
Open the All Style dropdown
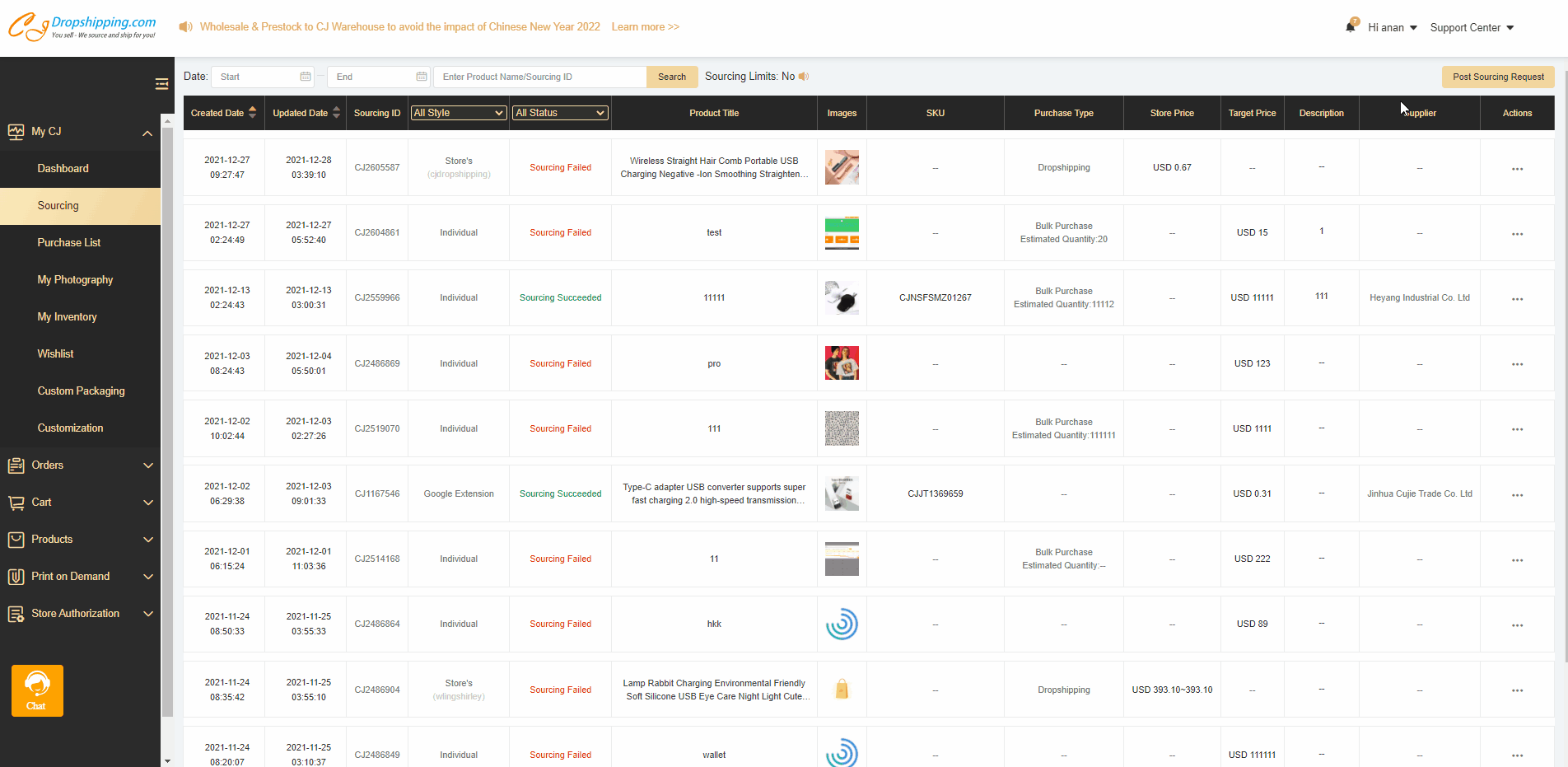tap(458, 112)
